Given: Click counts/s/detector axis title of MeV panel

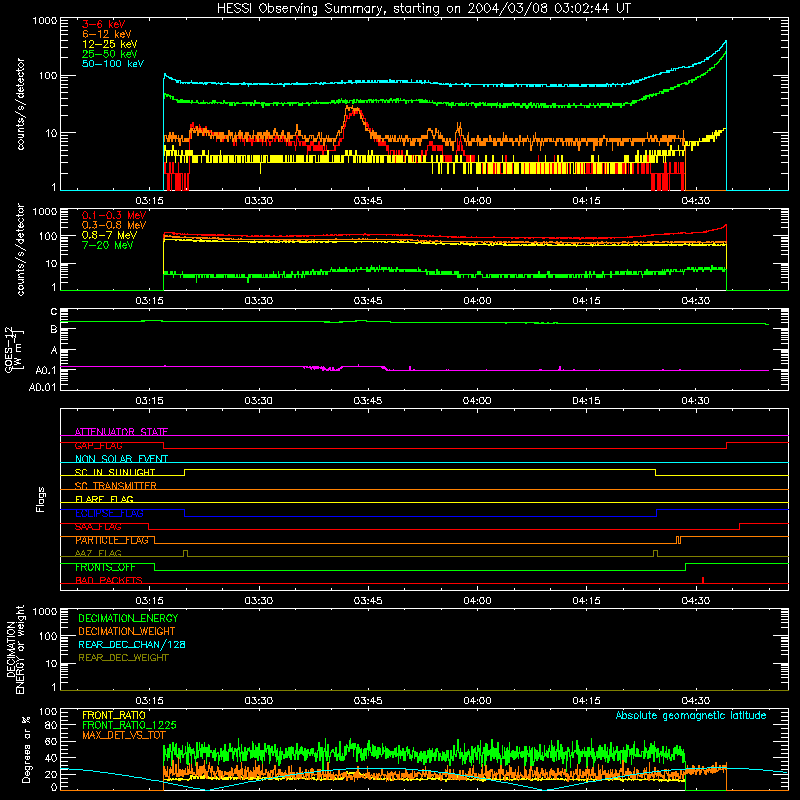Looking at the screenshot, I should [21, 249].
